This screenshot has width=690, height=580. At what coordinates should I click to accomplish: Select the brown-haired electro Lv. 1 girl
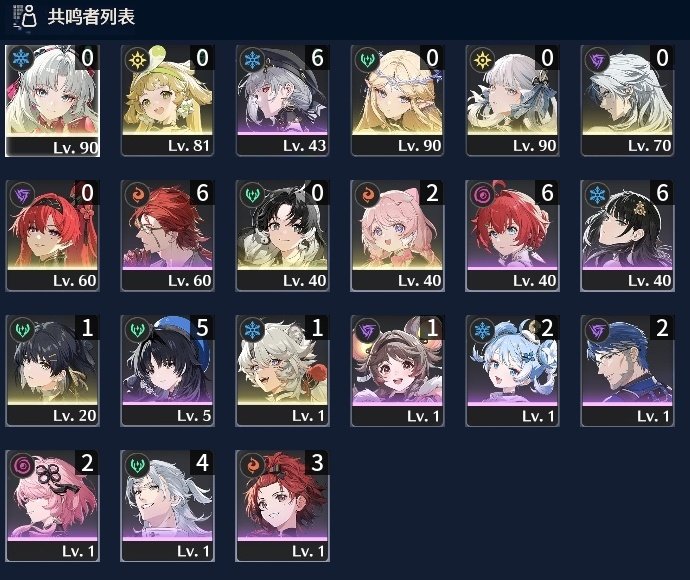click(x=397, y=371)
